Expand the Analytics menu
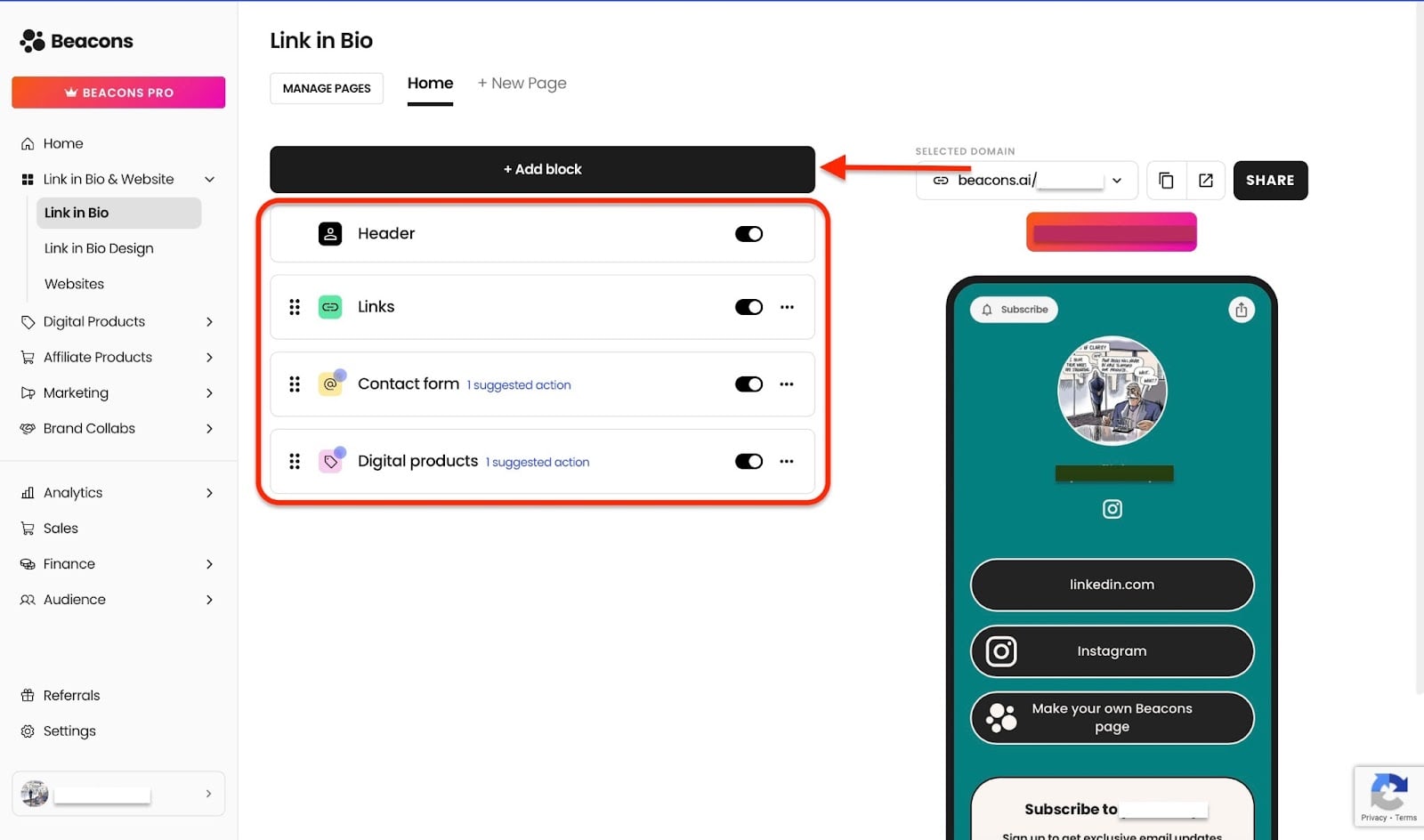This screenshot has height=840, width=1424. (210, 493)
